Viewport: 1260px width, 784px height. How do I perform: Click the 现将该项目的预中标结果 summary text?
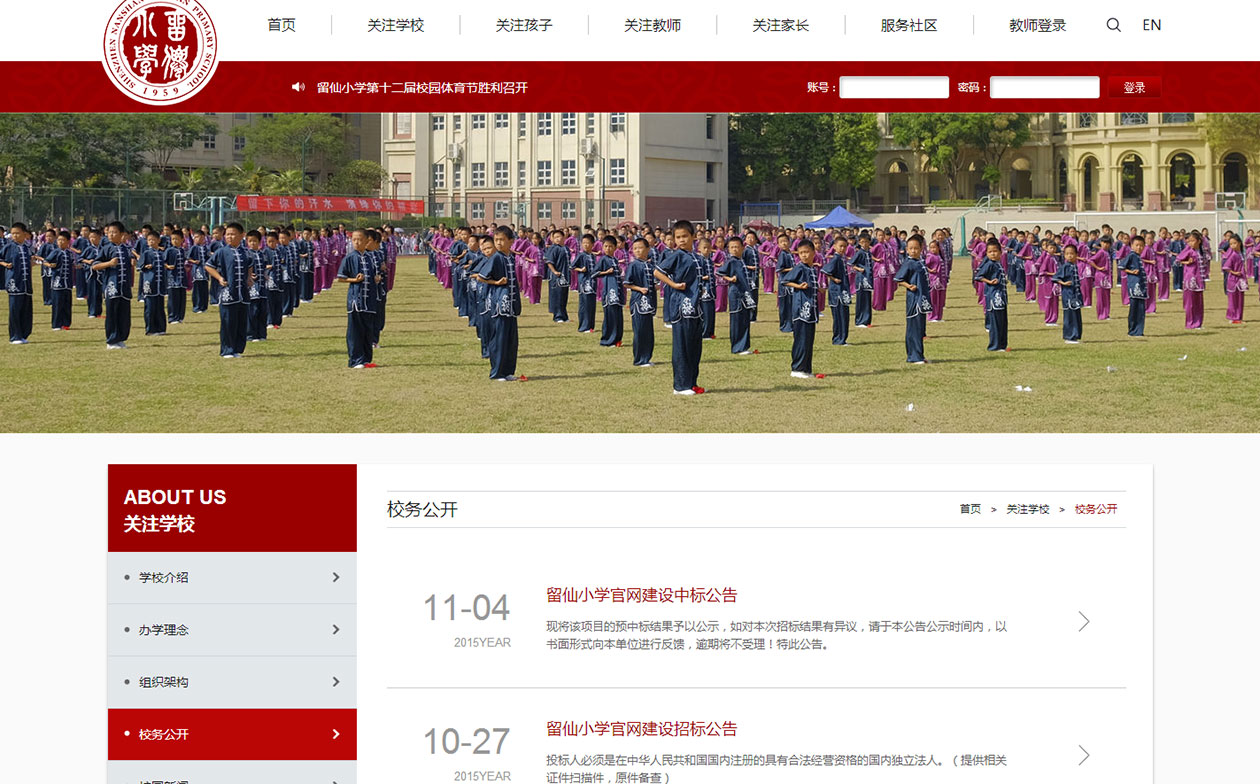[776, 635]
